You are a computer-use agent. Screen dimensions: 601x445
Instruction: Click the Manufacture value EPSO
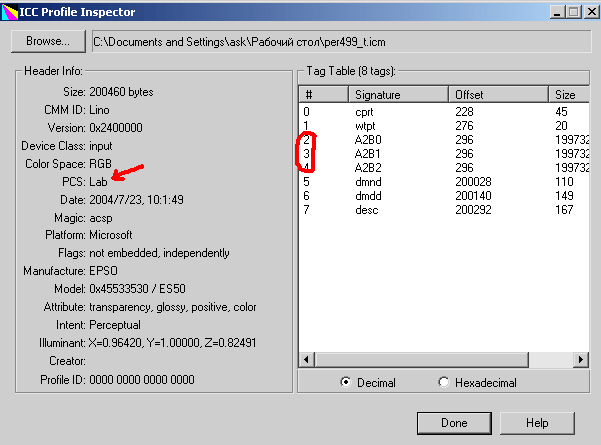click(103, 271)
